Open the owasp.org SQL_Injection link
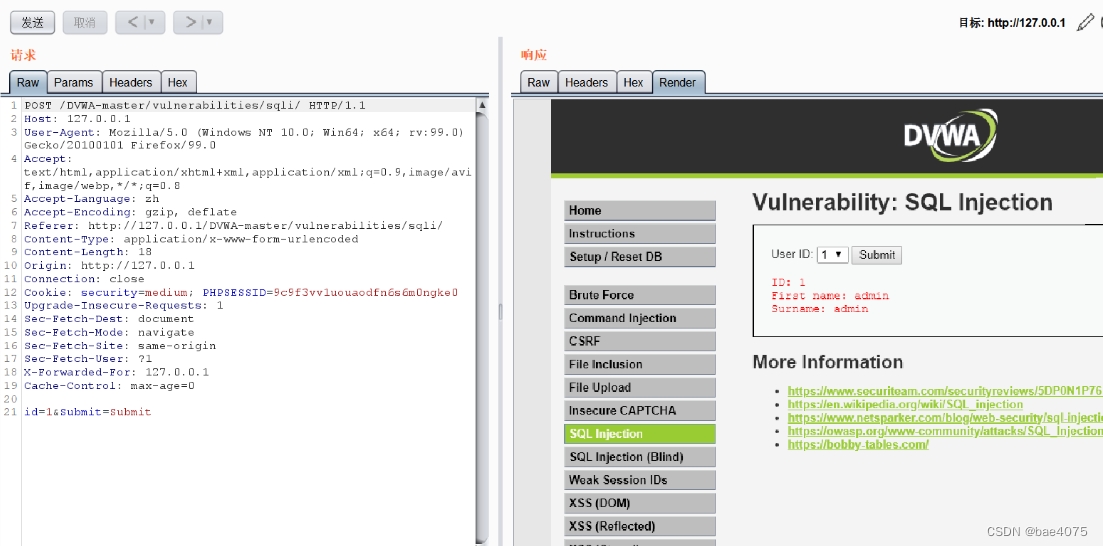 click(x=945, y=431)
